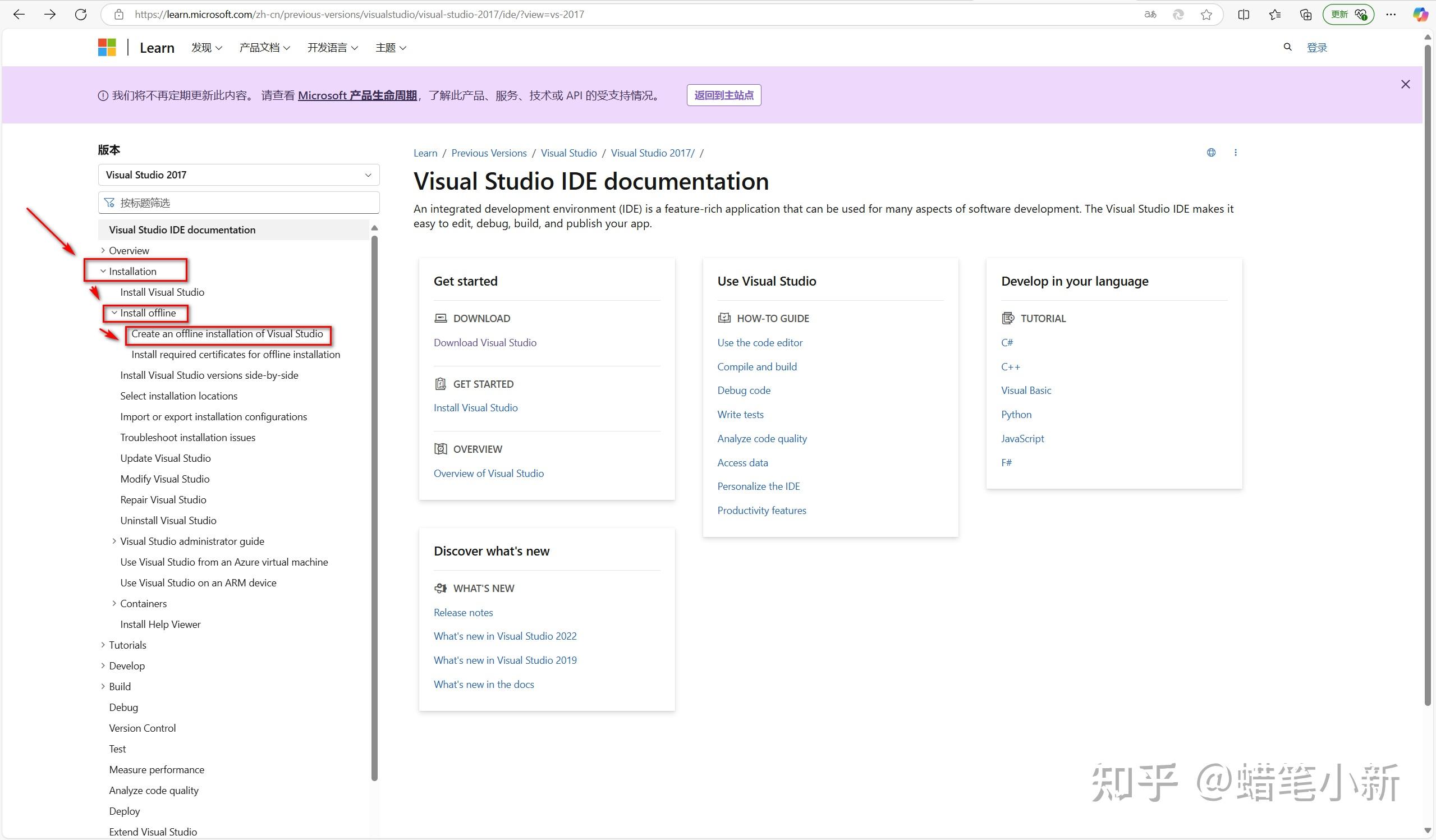This screenshot has width=1436, height=840.
Task: Open split screen view in the browser
Action: point(1244,14)
